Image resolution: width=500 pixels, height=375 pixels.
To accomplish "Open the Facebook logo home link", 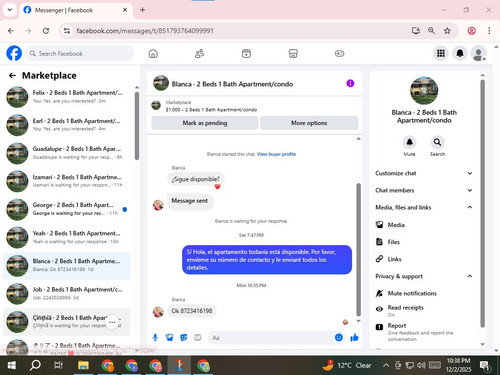I will (14, 53).
